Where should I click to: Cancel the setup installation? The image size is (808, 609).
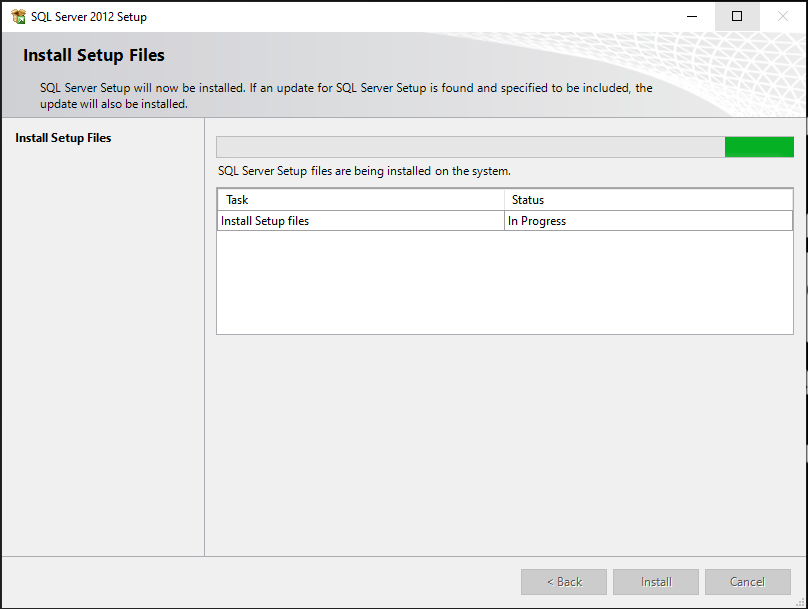pyautogui.click(x=748, y=582)
